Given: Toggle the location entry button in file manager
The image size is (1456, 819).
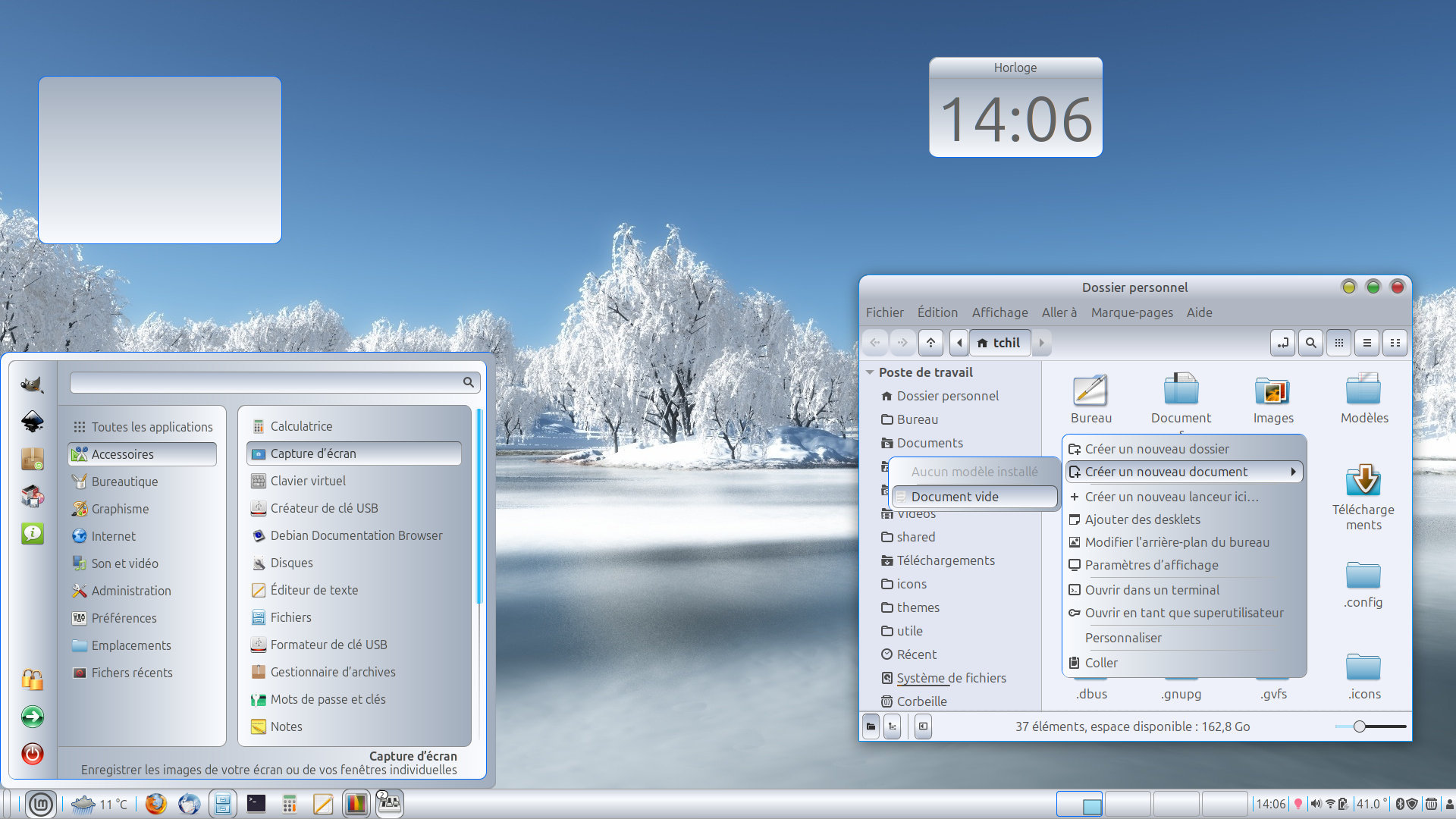Looking at the screenshot, I should coord(1282,343).
